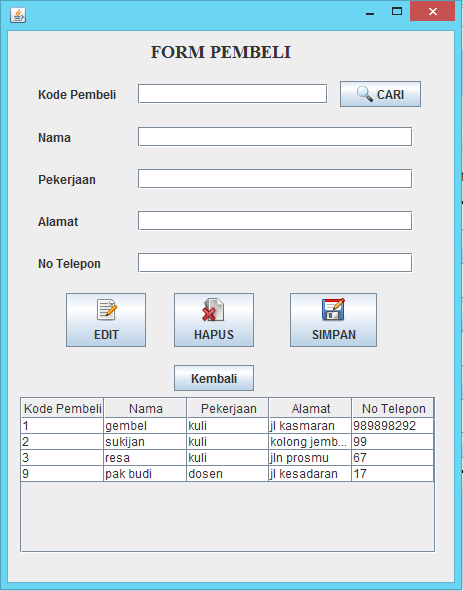Screen dimensions: 463x591
Task: Click the phone cell showing 99
Action: coord(393,441)
